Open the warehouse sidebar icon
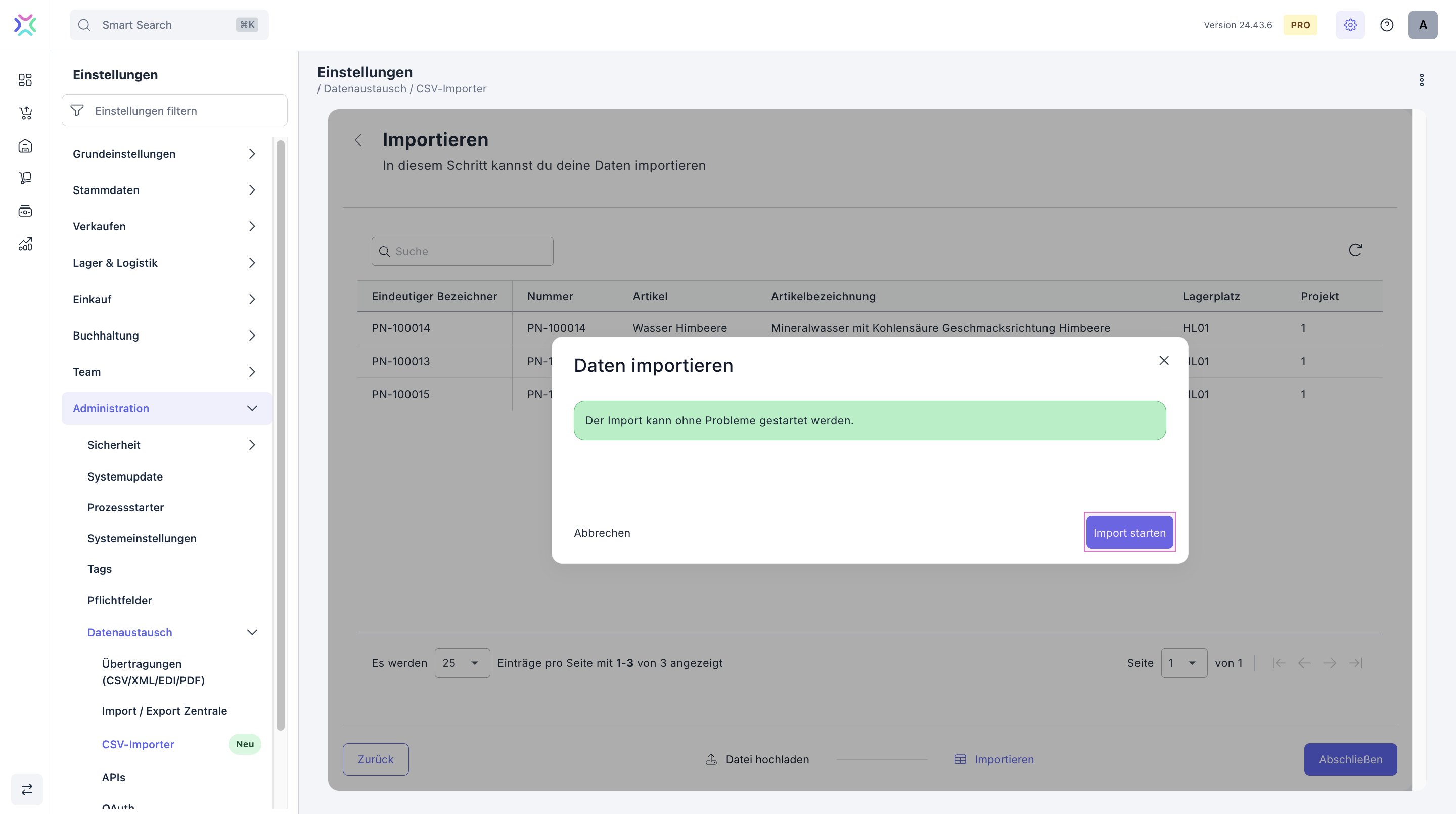 click(25, 146)
